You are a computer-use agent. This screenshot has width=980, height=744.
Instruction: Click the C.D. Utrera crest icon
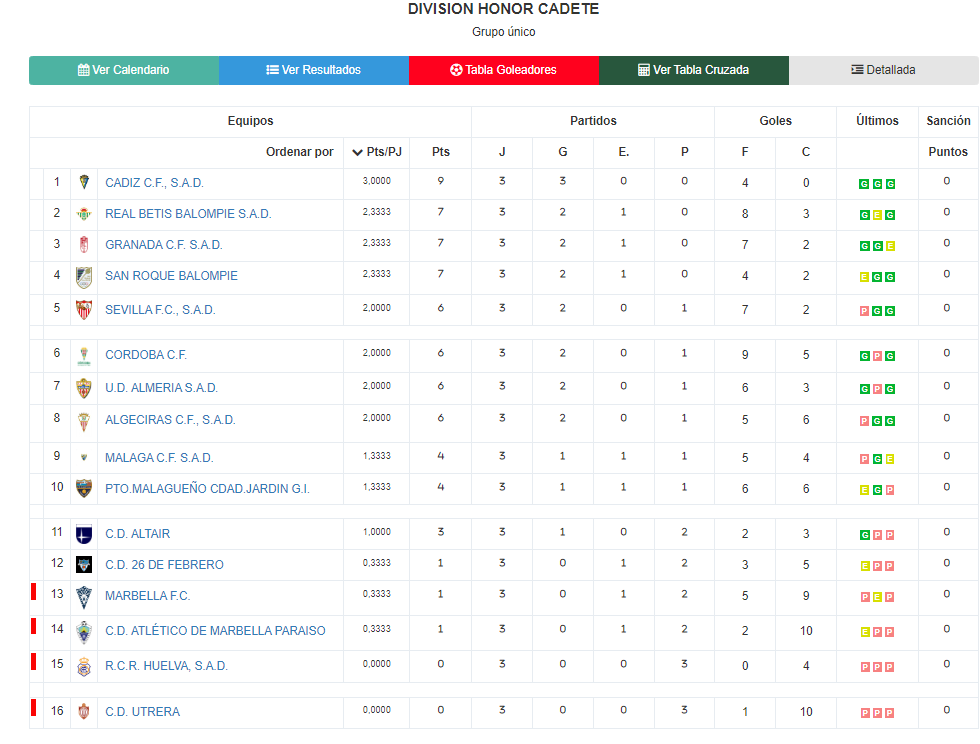click(x=84, y=711)
